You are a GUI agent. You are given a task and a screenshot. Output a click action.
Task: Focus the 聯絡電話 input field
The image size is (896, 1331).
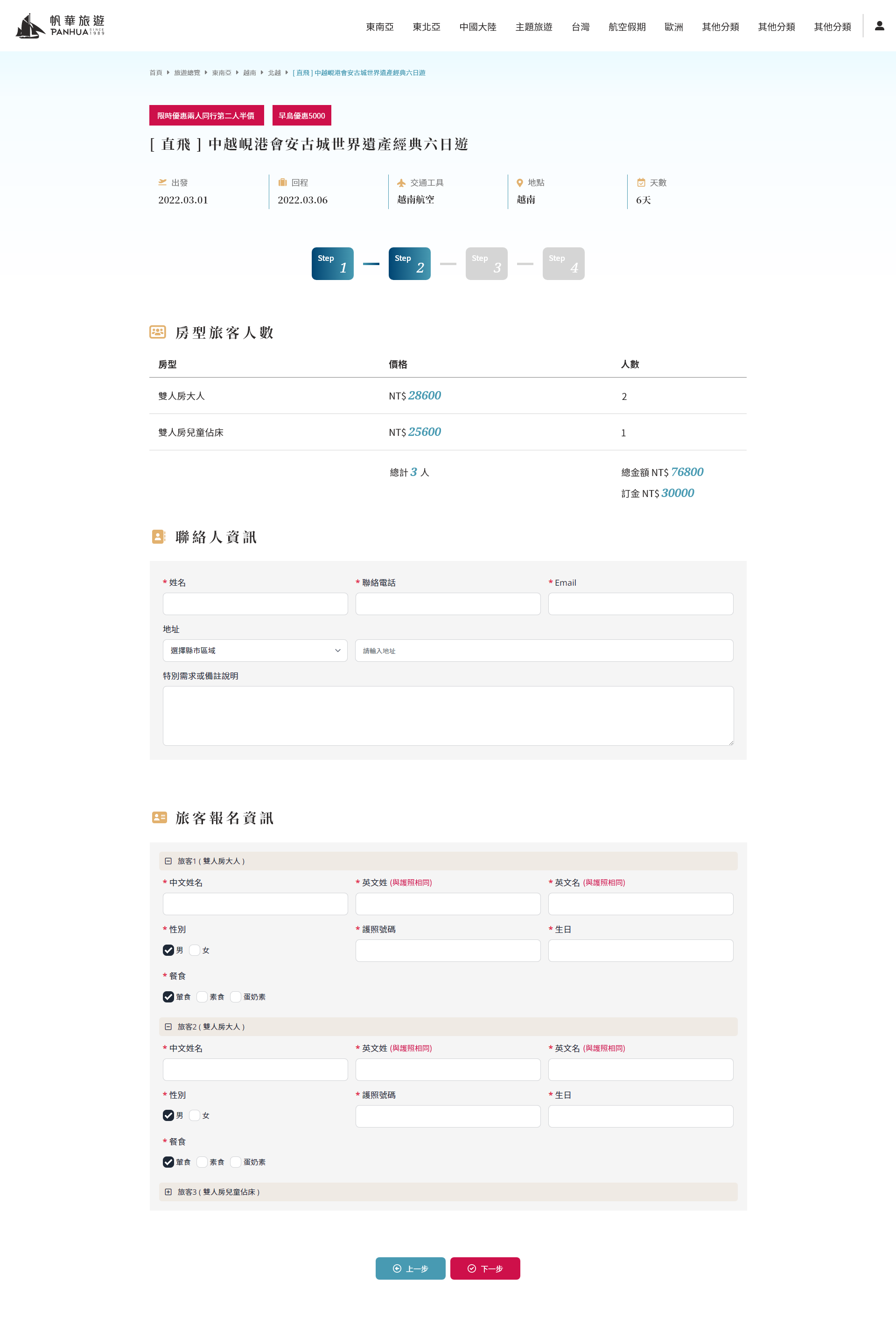click(448, 603)
